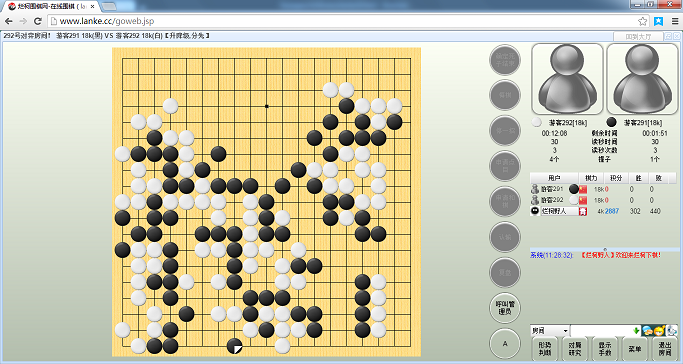Select the 烂柯围棋网 browser tab

tap(51, 7)
